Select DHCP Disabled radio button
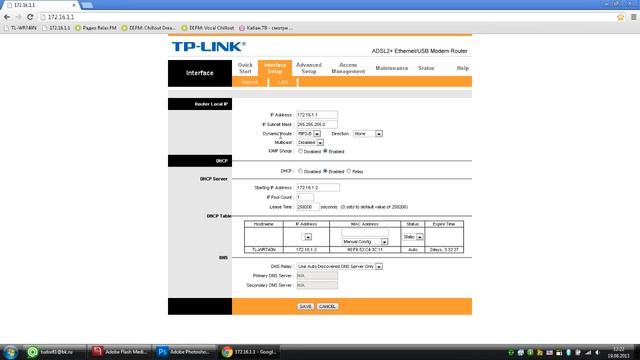This screenshot has height=360, width=640. pyautogui.click(x=300, y=171)
